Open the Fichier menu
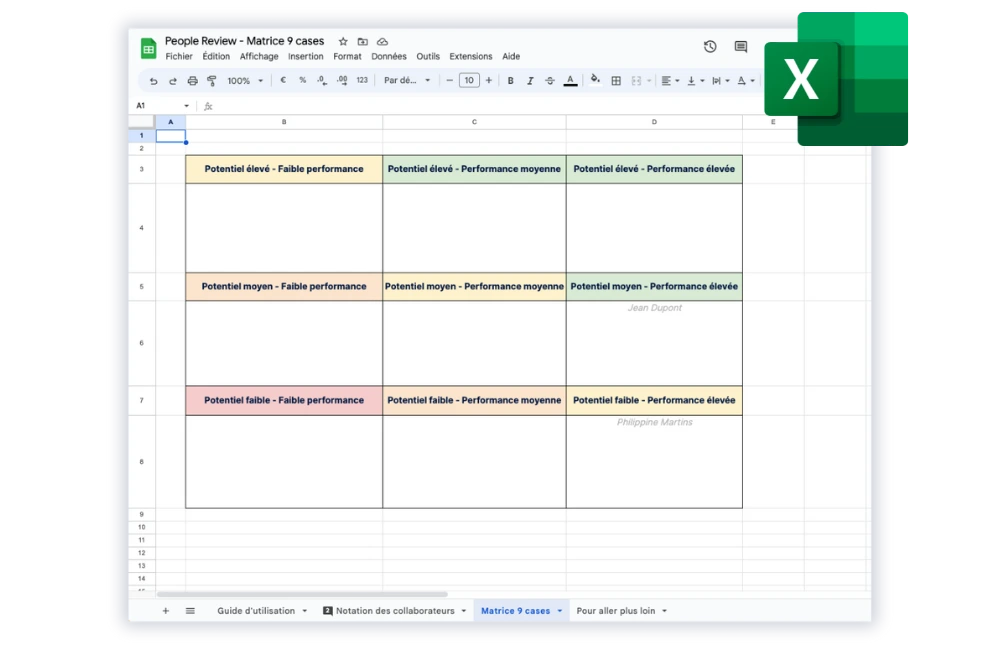 (x=179, y=56)
